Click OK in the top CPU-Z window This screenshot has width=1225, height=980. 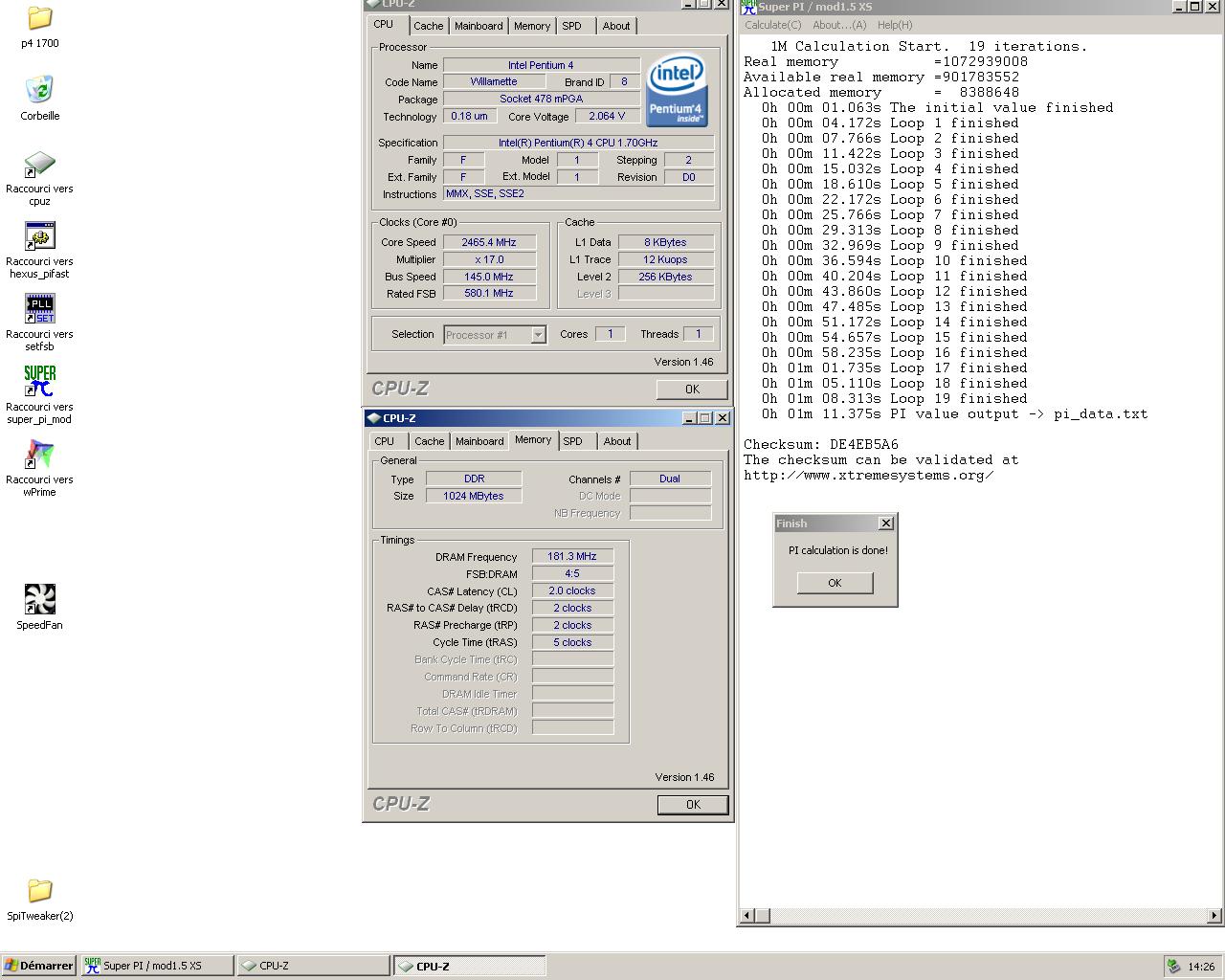click(692, 390)
